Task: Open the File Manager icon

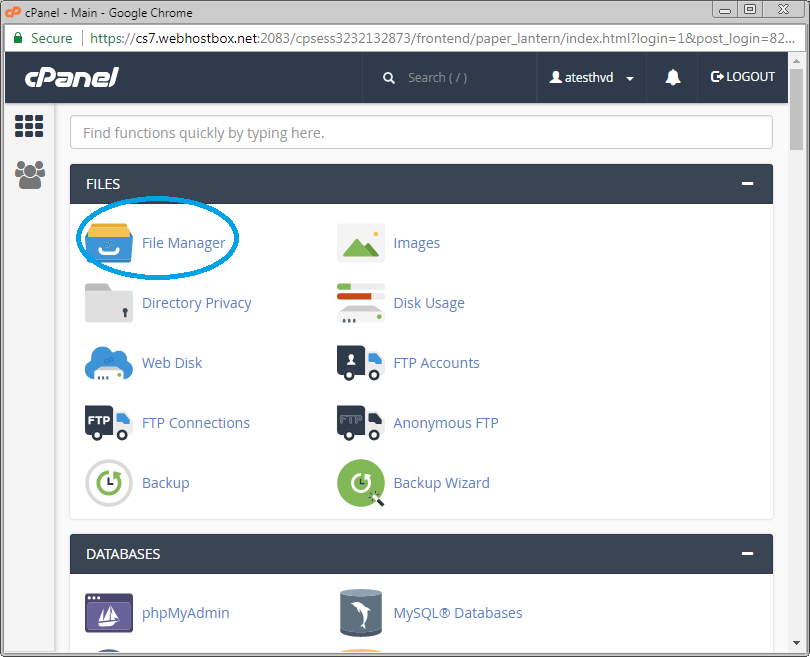Action: click(x=108, y=243)
